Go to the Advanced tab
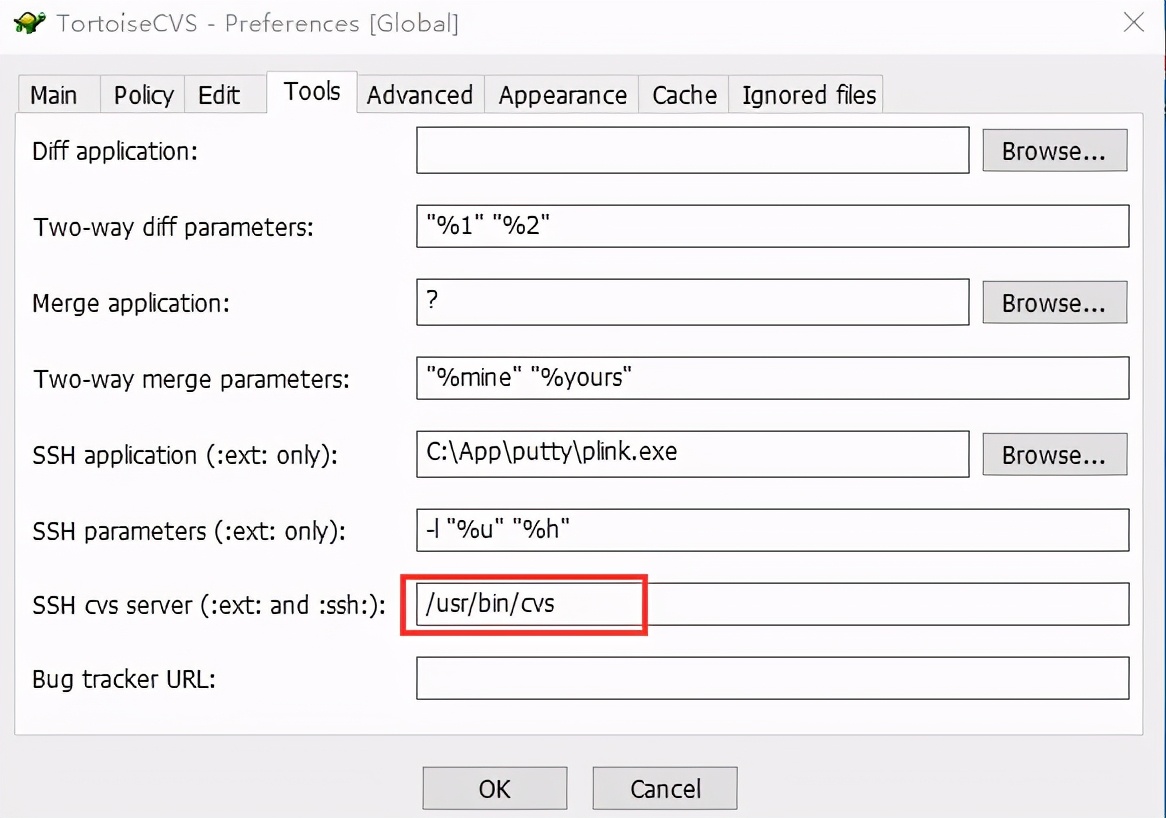This screenshot has width=1166, height=818. 420,95
